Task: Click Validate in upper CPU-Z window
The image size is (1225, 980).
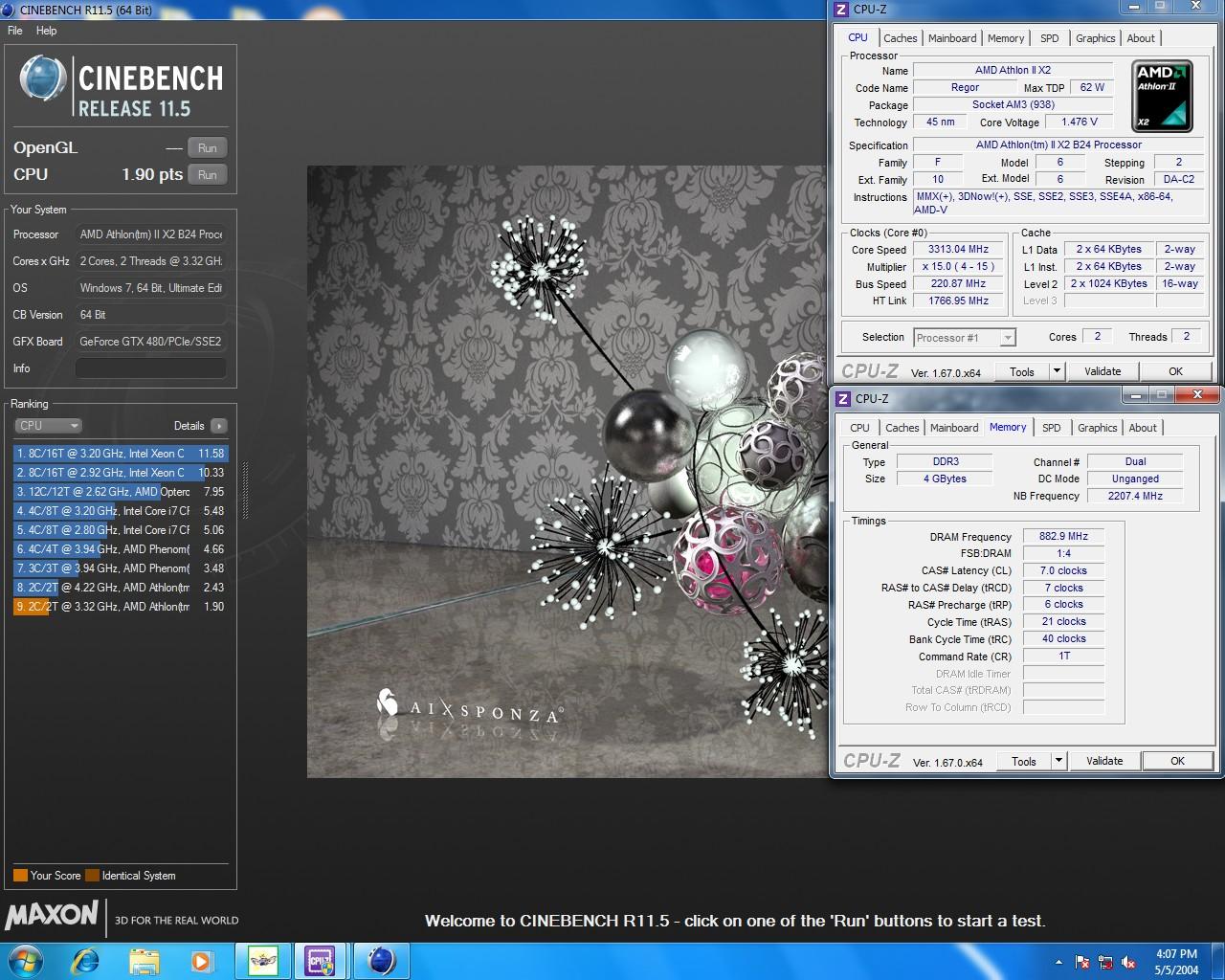Action: click(1102, 371)
